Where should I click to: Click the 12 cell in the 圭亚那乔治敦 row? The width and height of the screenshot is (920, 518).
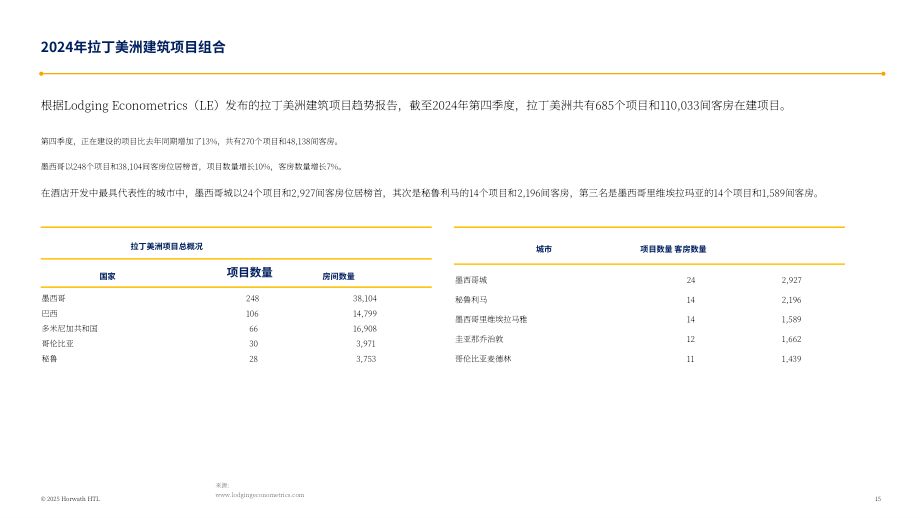[x=691, y=339]
